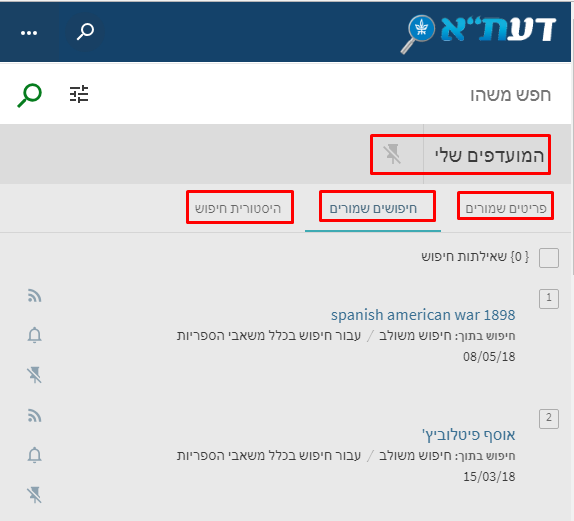This screenshot has width=574, height=521.
Task: Click the white magnifier icon in header
Action: click(85, 32)
